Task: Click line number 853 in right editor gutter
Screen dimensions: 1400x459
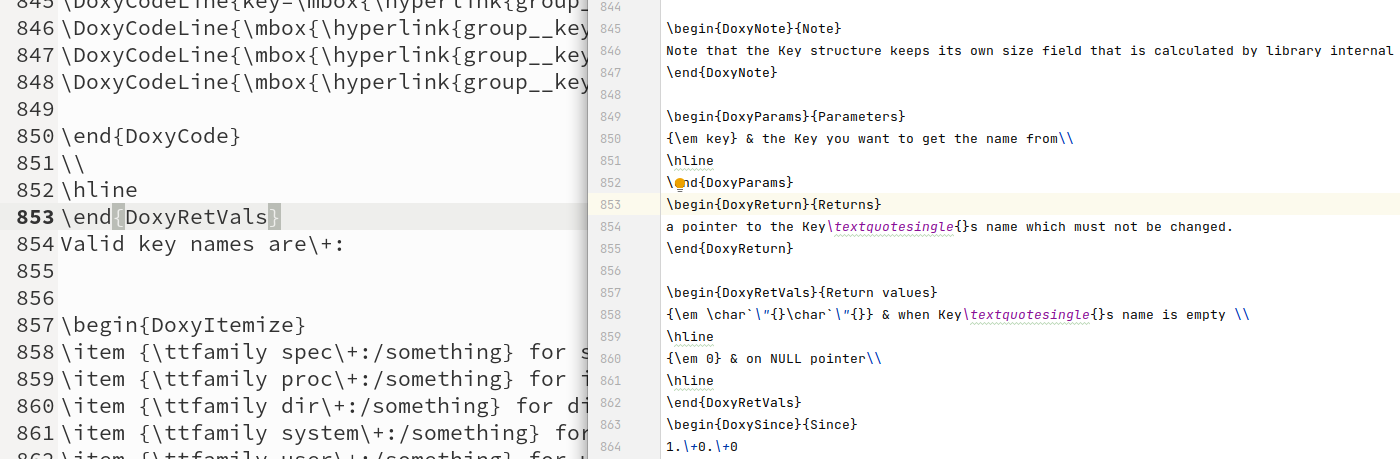Action: [610, 204]
